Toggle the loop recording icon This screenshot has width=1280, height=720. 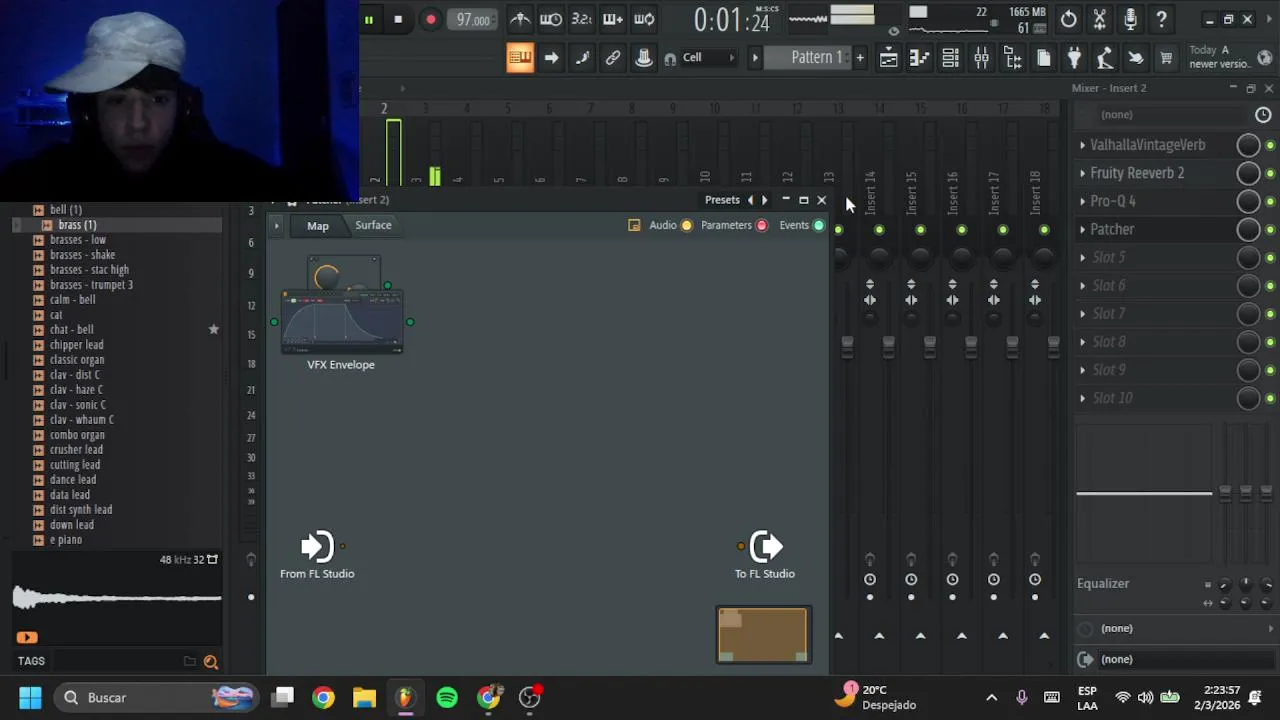[644, 19]
